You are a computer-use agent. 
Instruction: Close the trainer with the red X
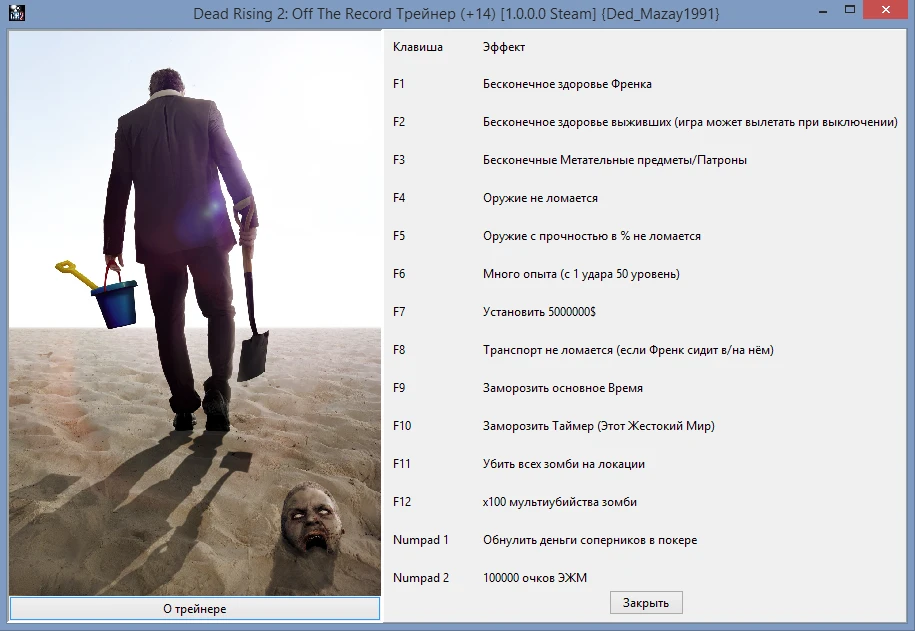click(x=884, y=10)
